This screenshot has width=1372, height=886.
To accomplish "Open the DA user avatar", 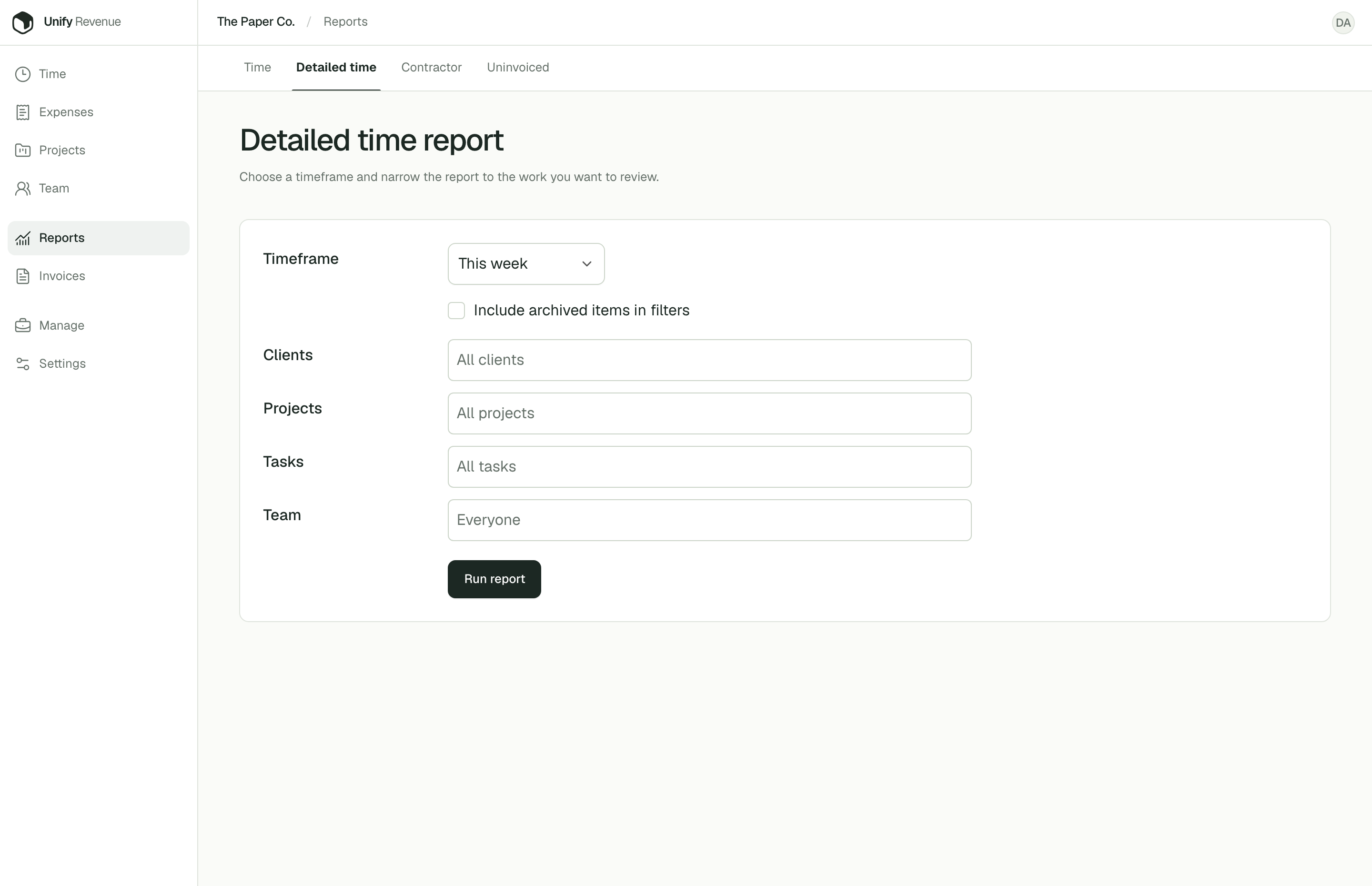I will (1342, 23).
